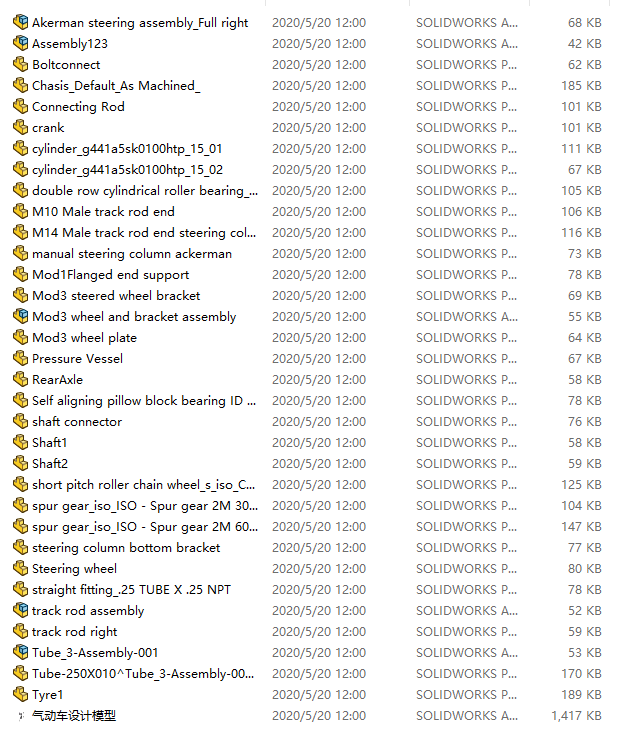This screenshot has height=749, width=642.
Task: Click the 42 KB size value
Action: coord(585,43)
